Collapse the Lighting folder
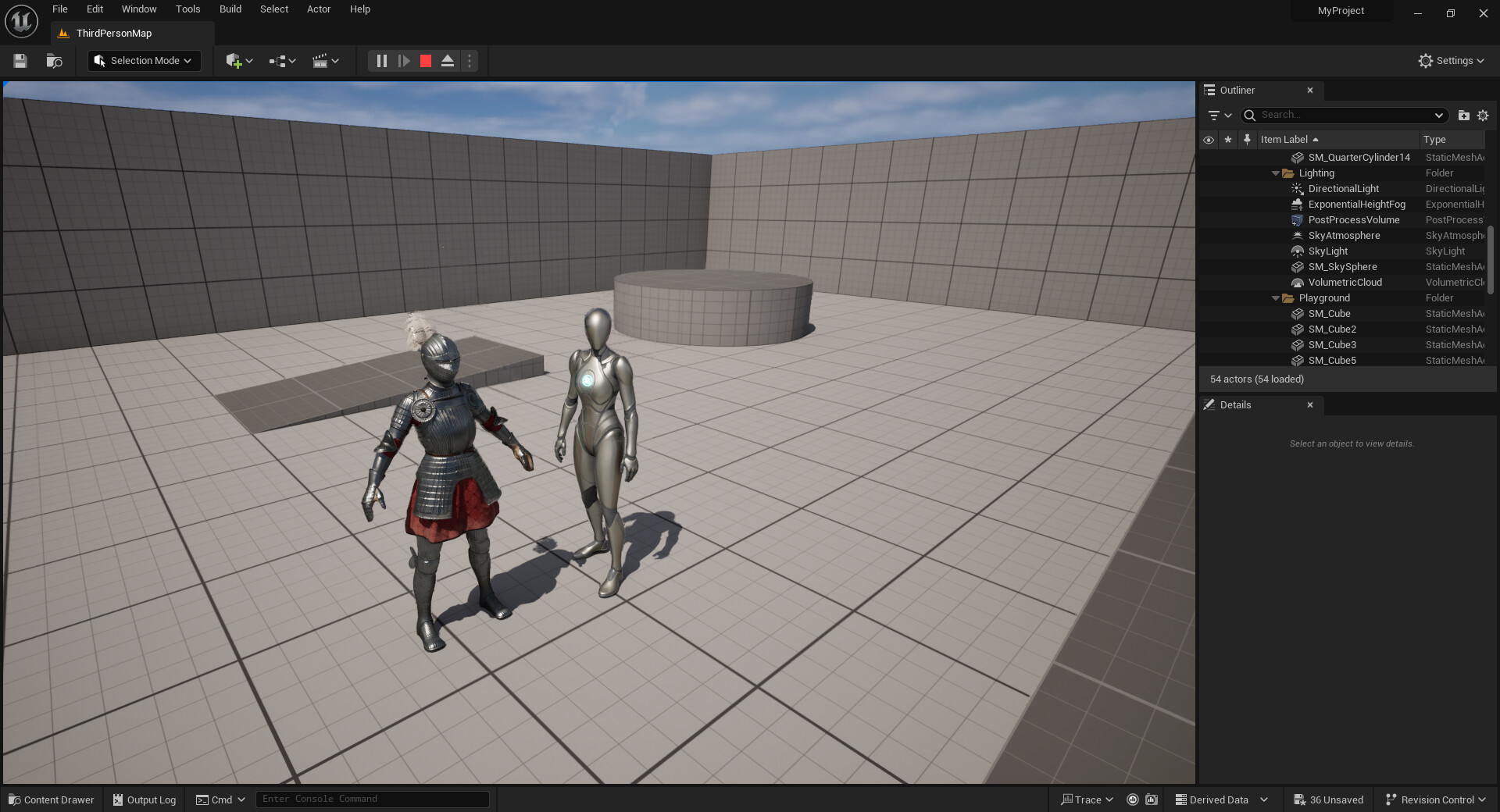Viewport: 1500px width, 812px height. pyautogui.click(x=1276, y=173)
